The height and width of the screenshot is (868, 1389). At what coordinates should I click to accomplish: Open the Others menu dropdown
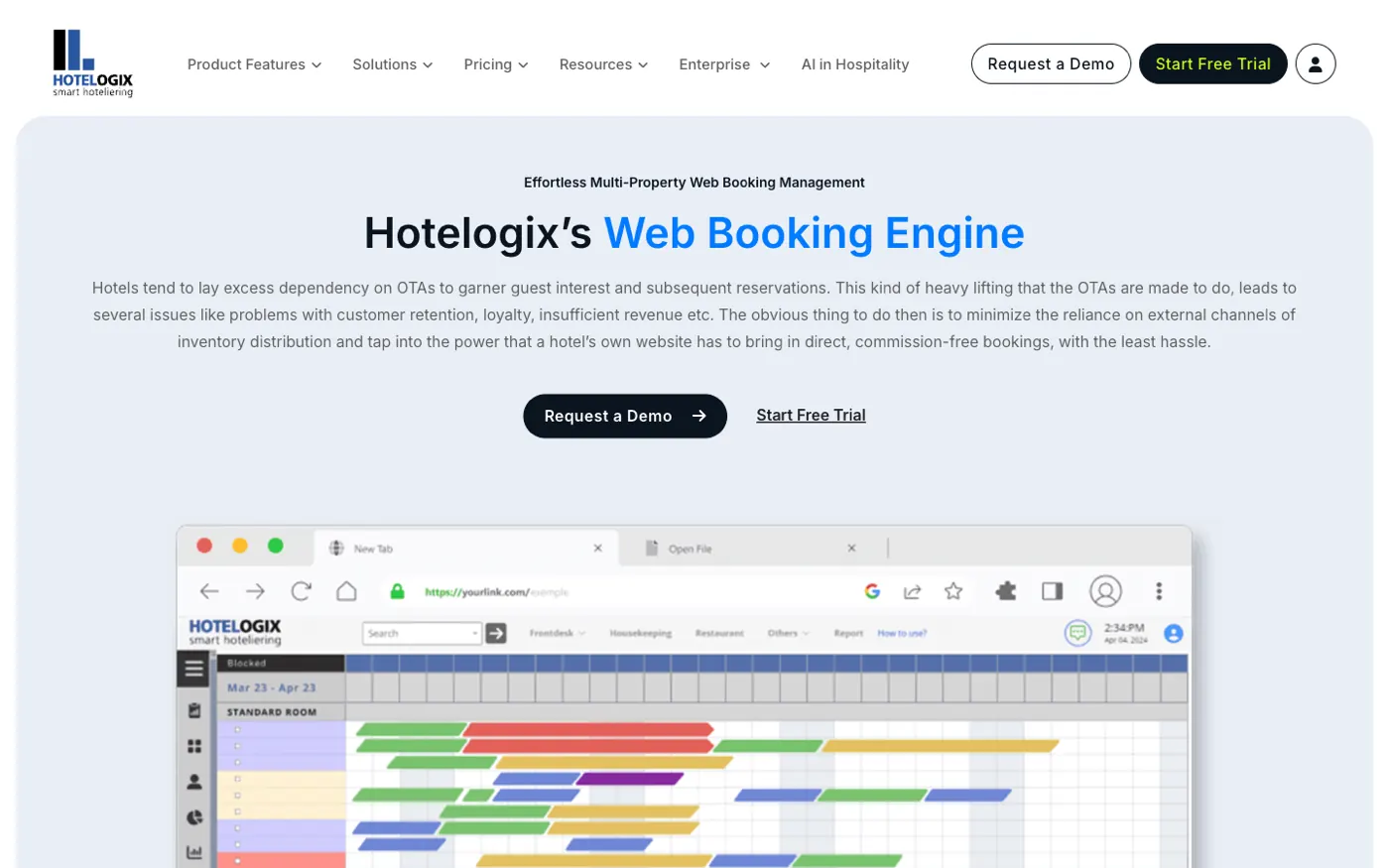(x=788, y=633)
